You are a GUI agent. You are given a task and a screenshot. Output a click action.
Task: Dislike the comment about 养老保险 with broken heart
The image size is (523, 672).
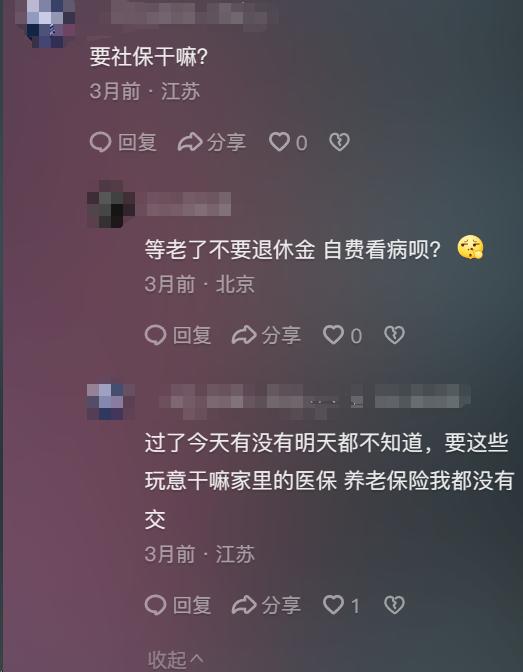coord(394,605)
